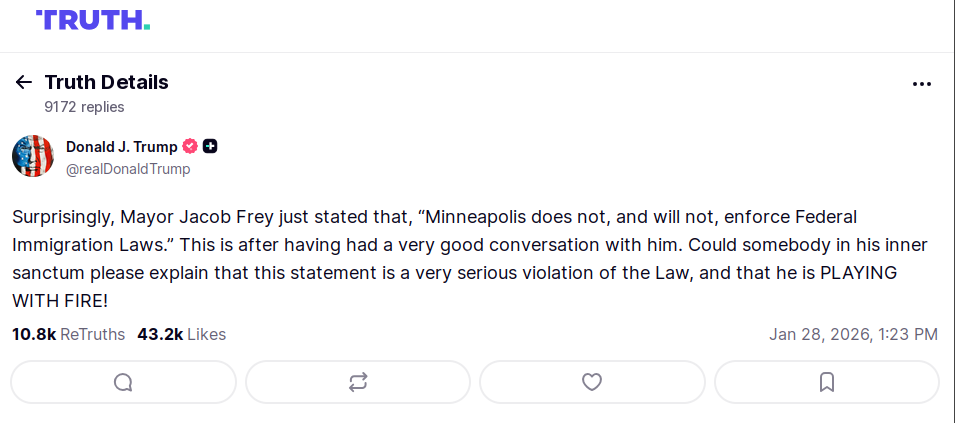The image size is (955, 423).
Task: Show the 10.8k ReTruths list
Action: 68,334
